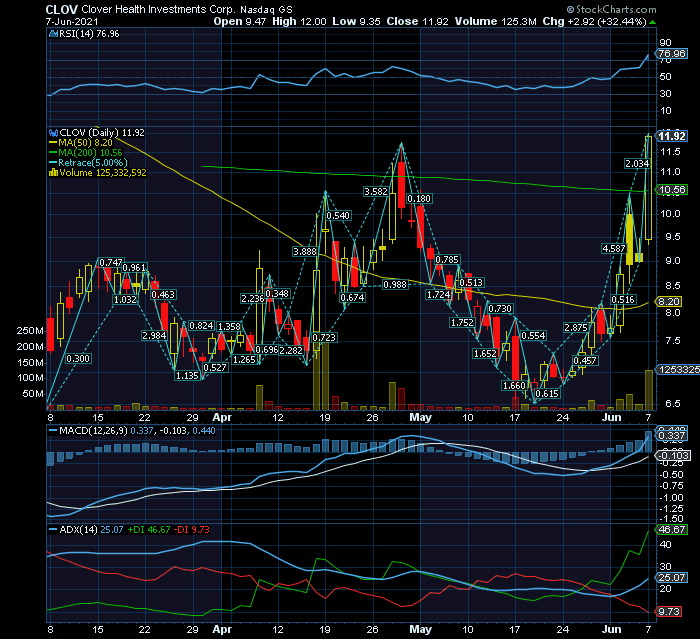This screenshot has height=639, width=700.
Task: Click the MA(50) 8.20 legend text
Action: (85, 143)
